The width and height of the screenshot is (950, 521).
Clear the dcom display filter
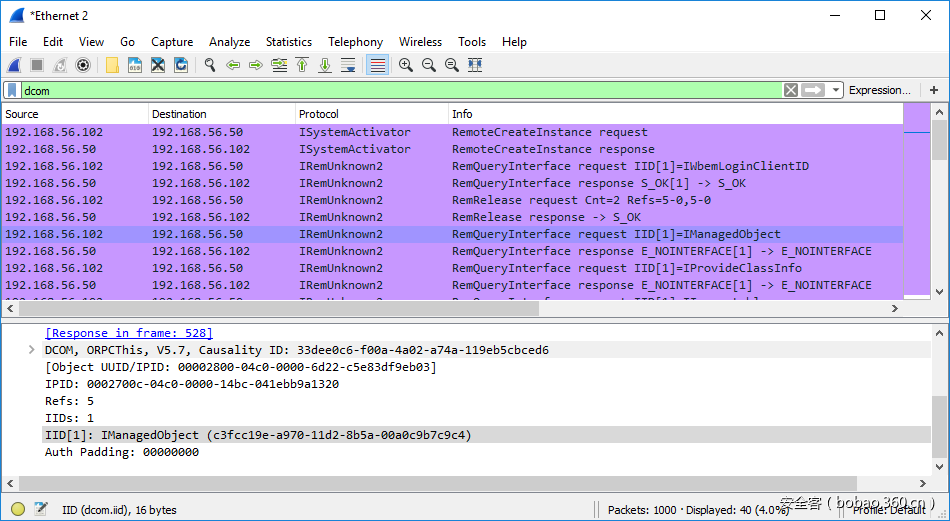tap(791, 90)
